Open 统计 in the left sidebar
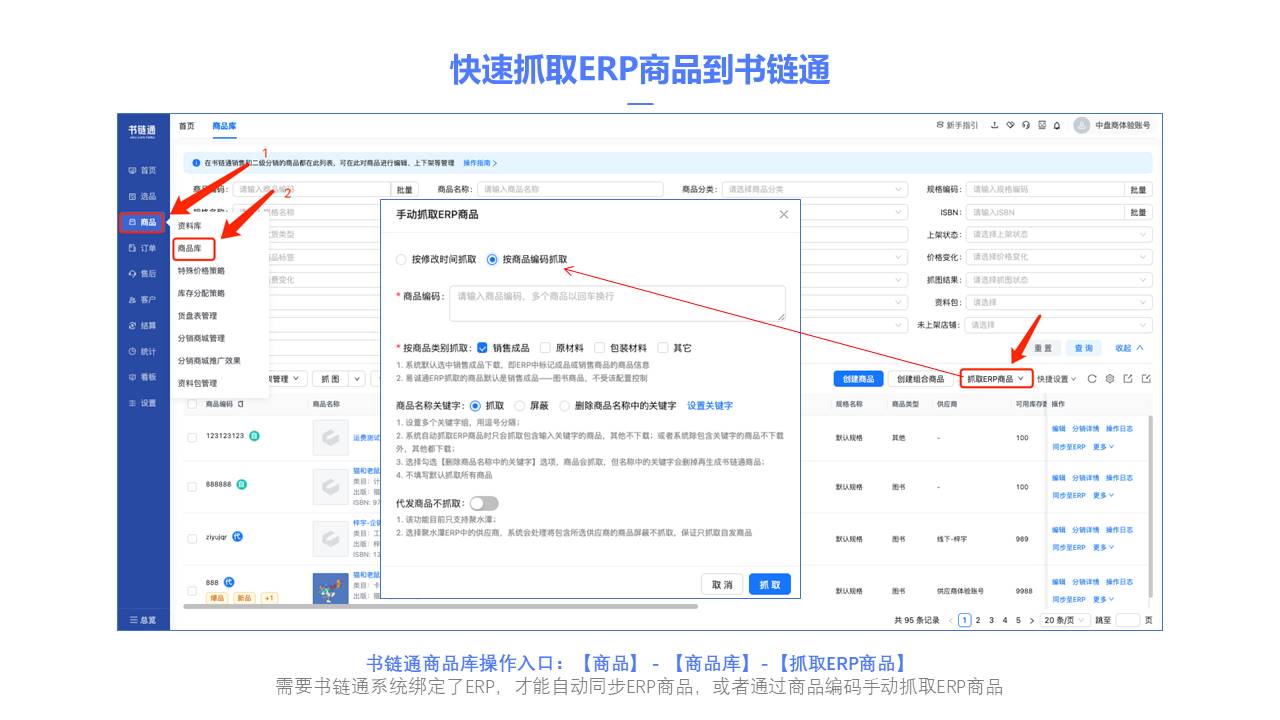 click(141, 352)
